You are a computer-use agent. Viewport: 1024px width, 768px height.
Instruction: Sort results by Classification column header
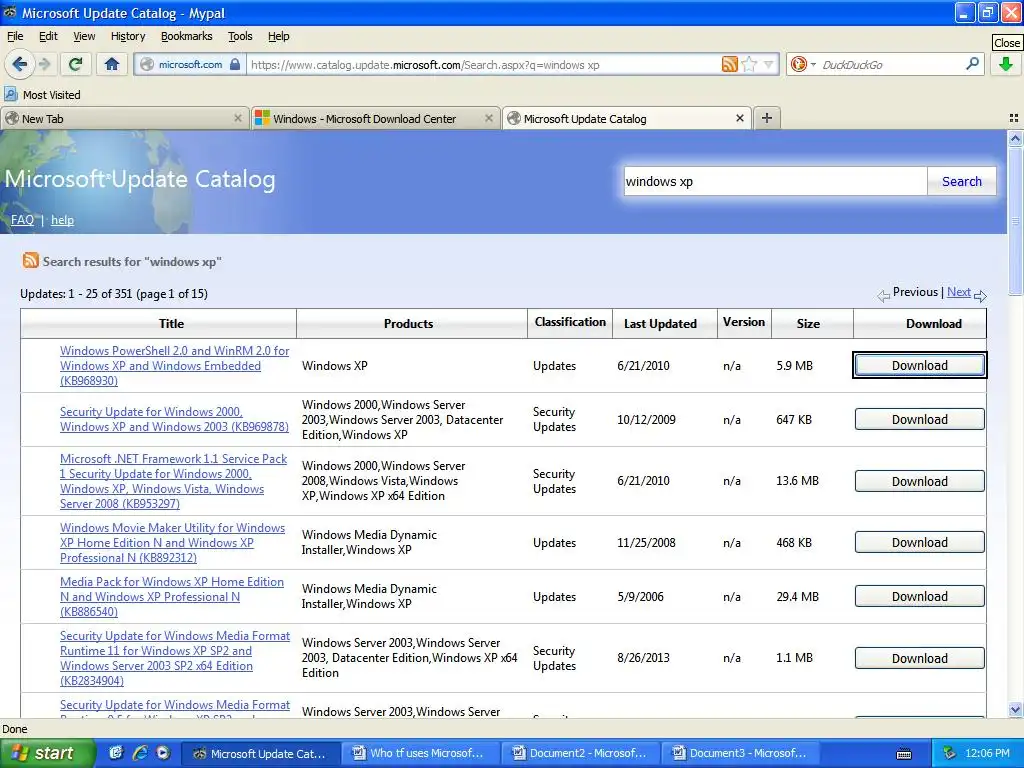pos(570,322)
